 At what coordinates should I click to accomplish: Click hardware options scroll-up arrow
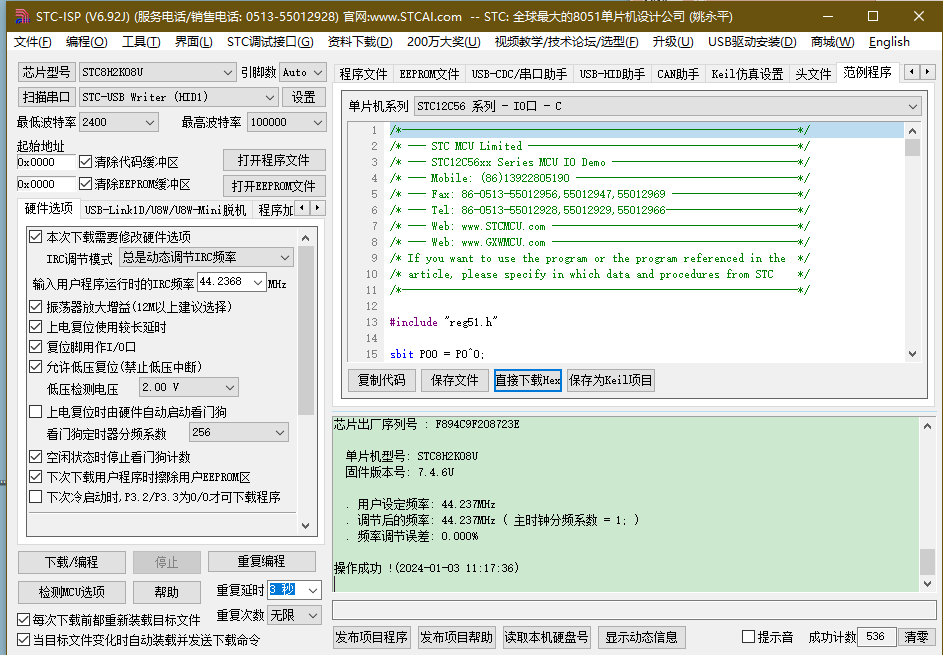coord(306,238)
